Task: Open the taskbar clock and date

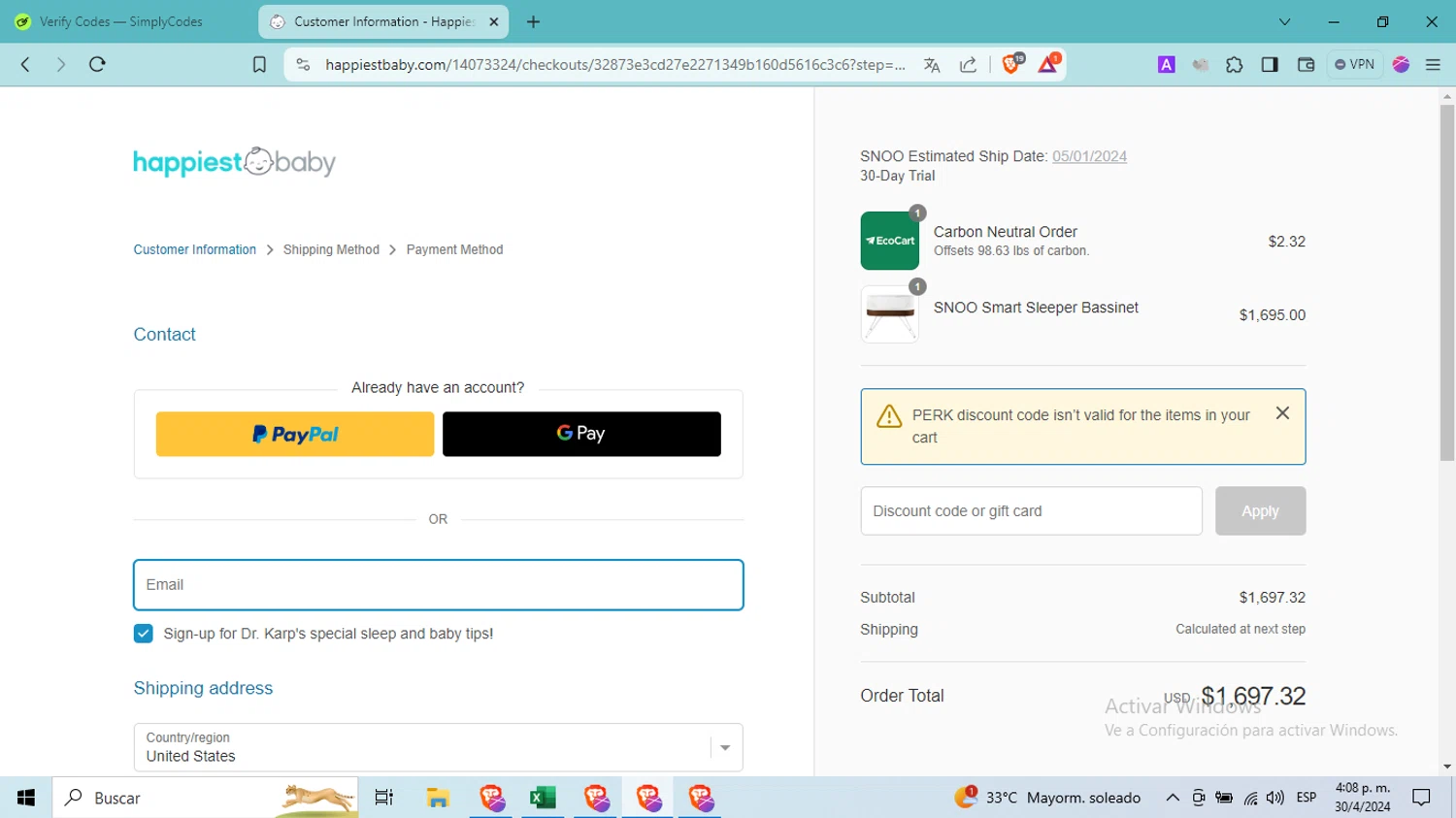Action: tap(1363, 798)
